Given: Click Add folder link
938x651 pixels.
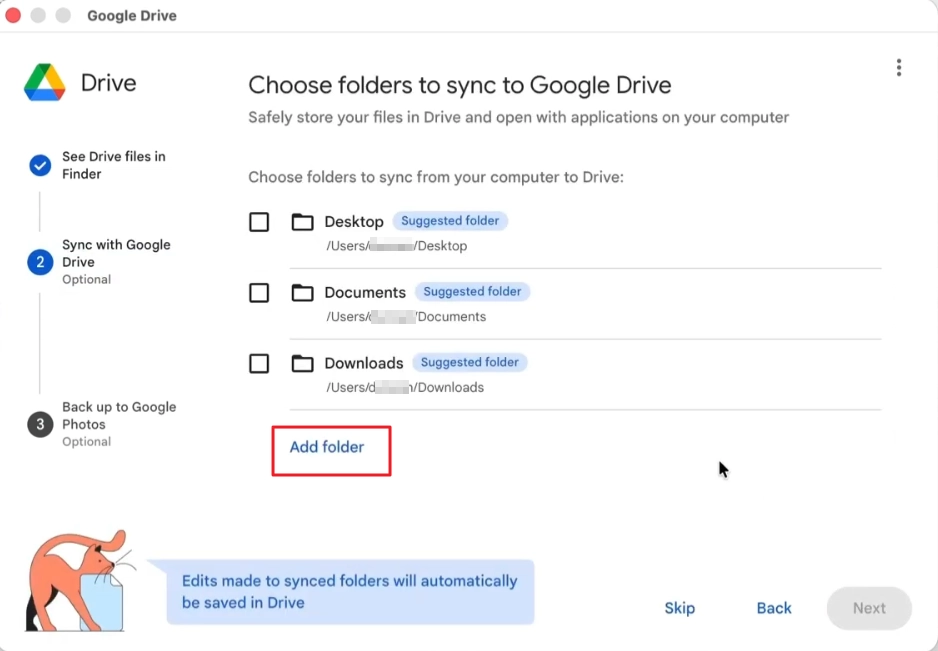Looking at the screenshot, I should pyautogui.click(x=327, y=447).
